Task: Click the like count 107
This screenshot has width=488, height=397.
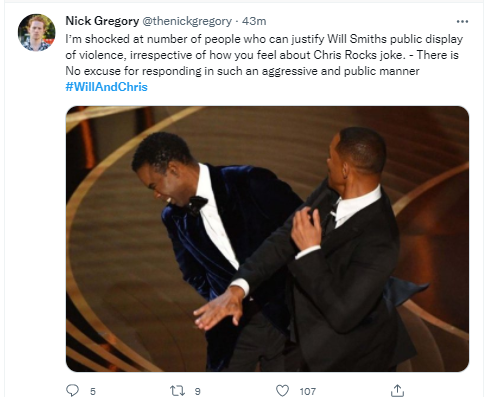Action: (307, 391)
